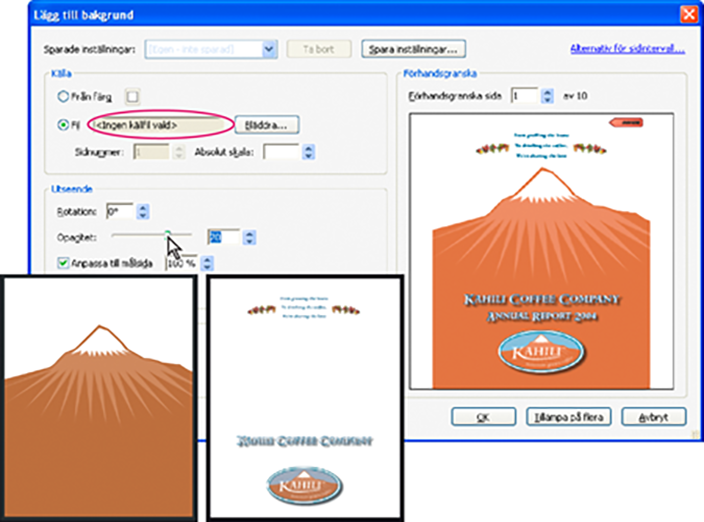Click the source file path field
This screenshot has height=522, width=704.
[161, 125]
